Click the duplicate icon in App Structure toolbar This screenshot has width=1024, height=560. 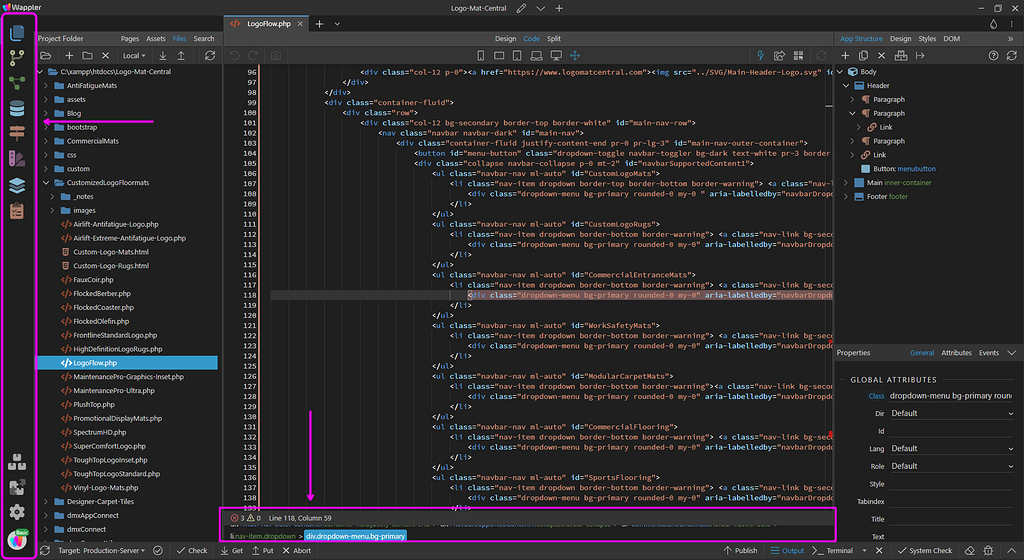pos(863,55)
